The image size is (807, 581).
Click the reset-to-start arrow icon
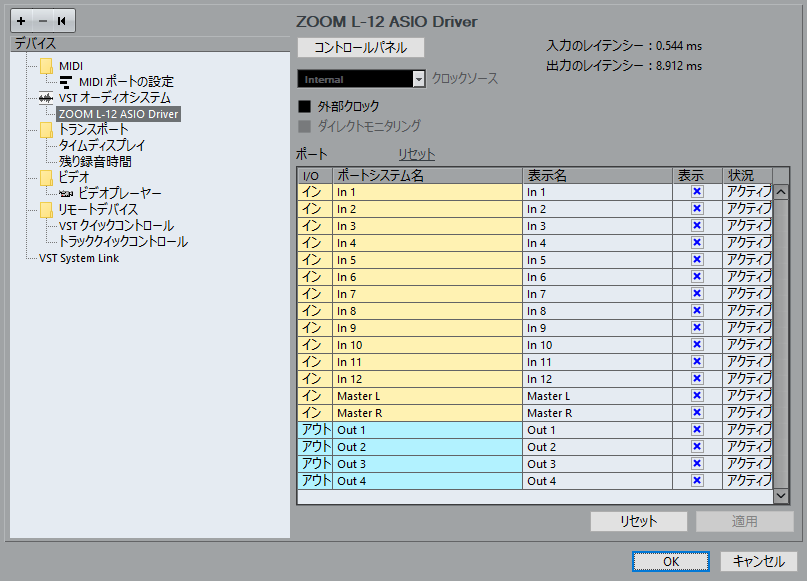click(62, 21)
